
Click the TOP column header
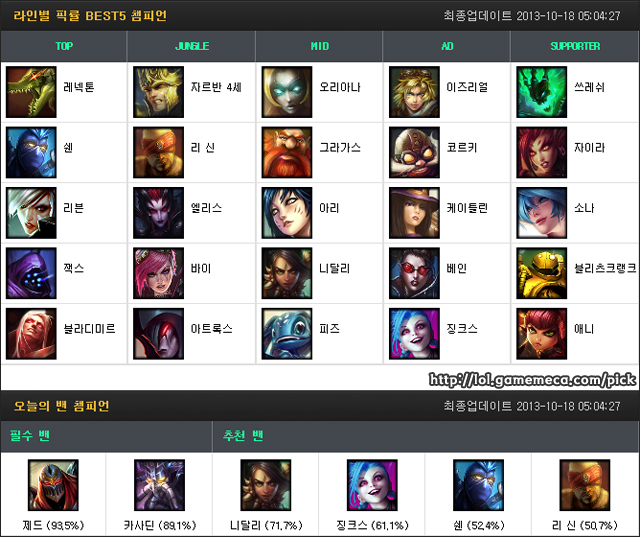tap(64, 46)
